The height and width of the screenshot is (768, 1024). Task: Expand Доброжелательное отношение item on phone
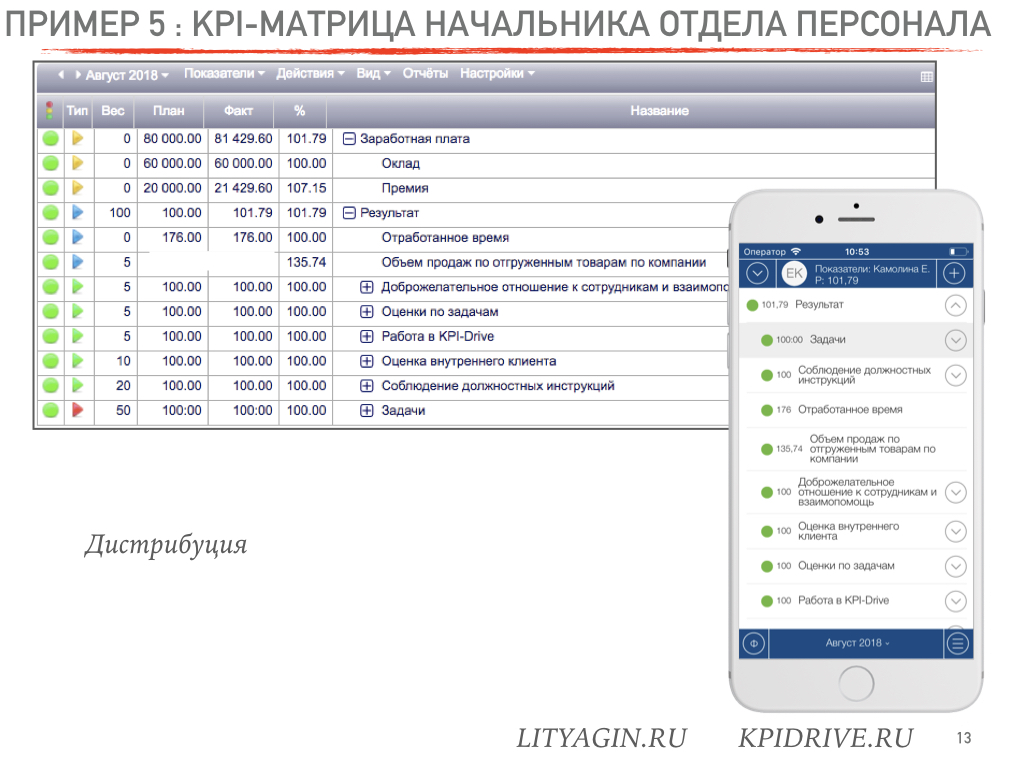click(x=955, y=492)
